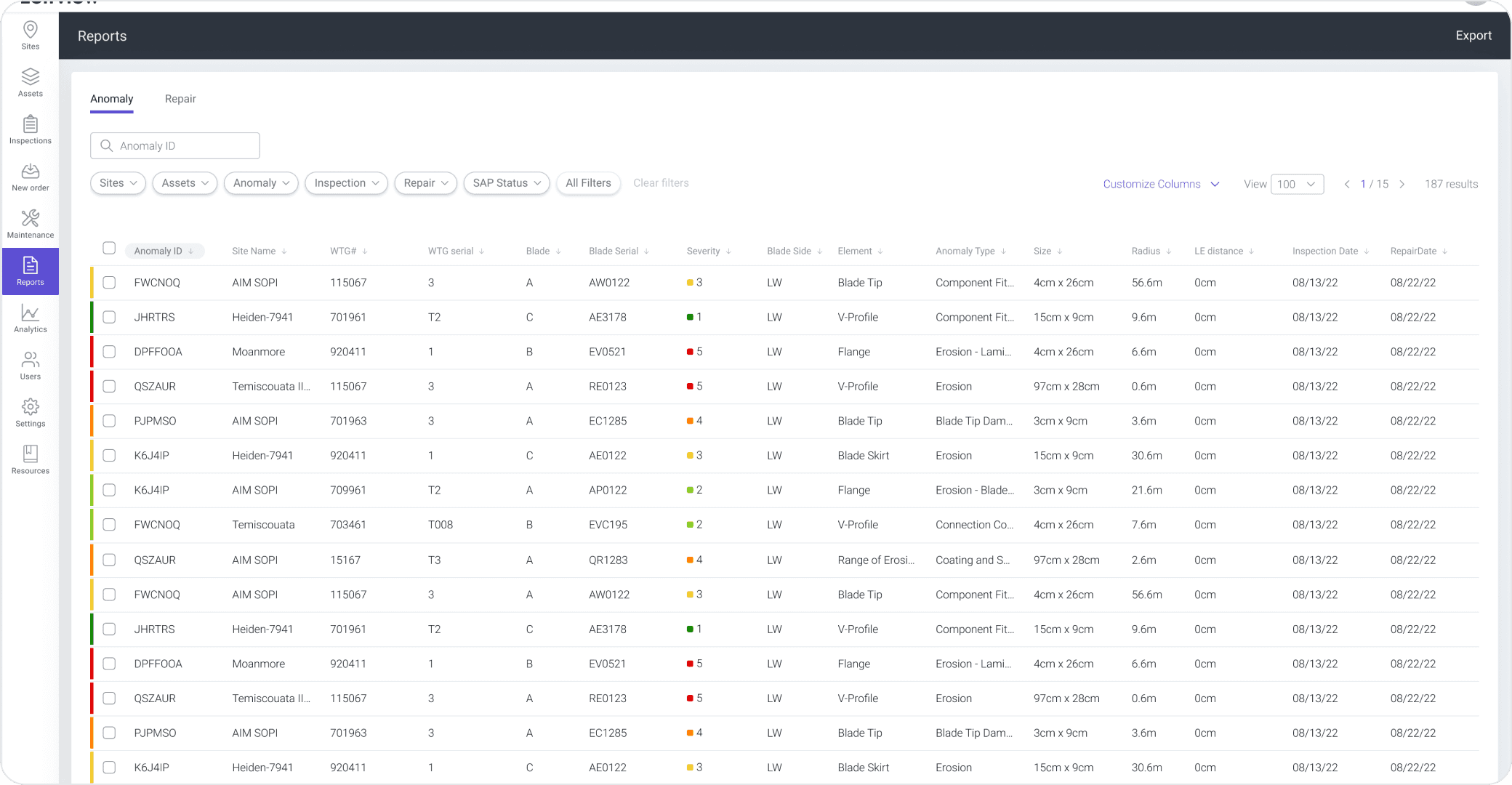
Task: Click Export in the header
Action: pos(1473,36)
